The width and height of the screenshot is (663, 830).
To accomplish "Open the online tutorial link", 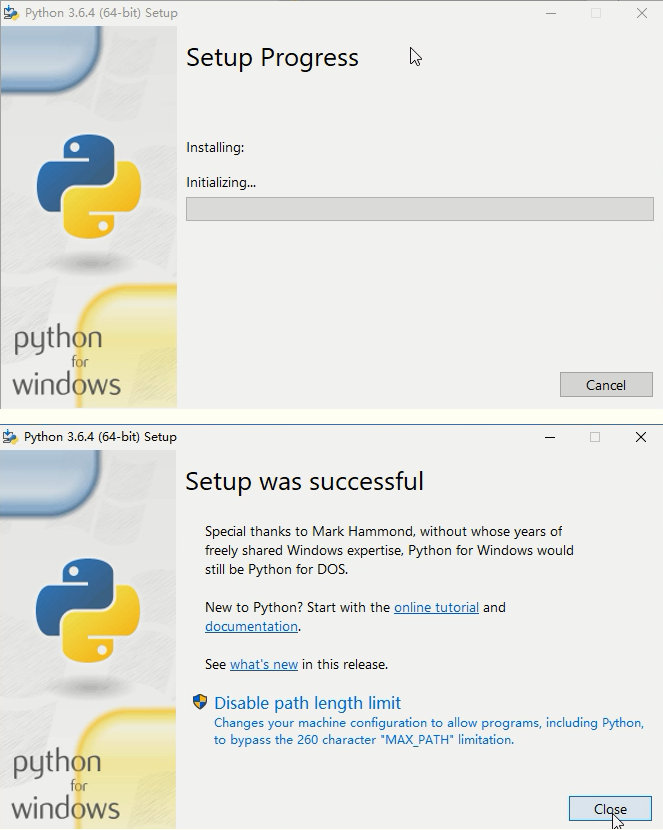I will point(436,607).
